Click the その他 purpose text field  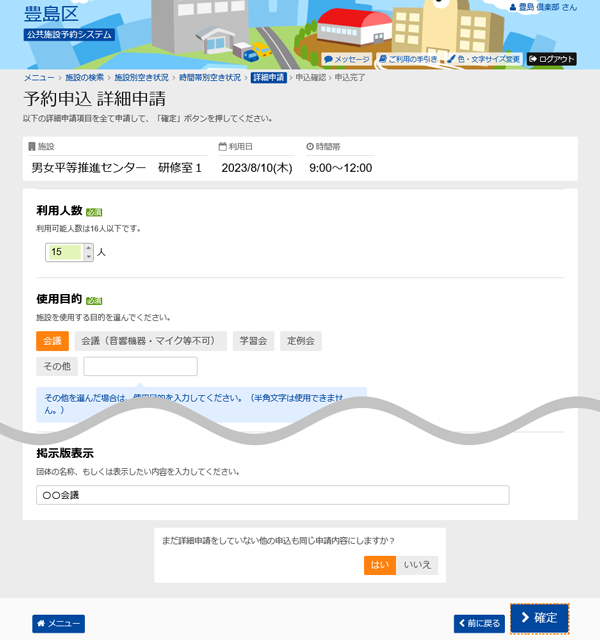[x=140, y=367]
